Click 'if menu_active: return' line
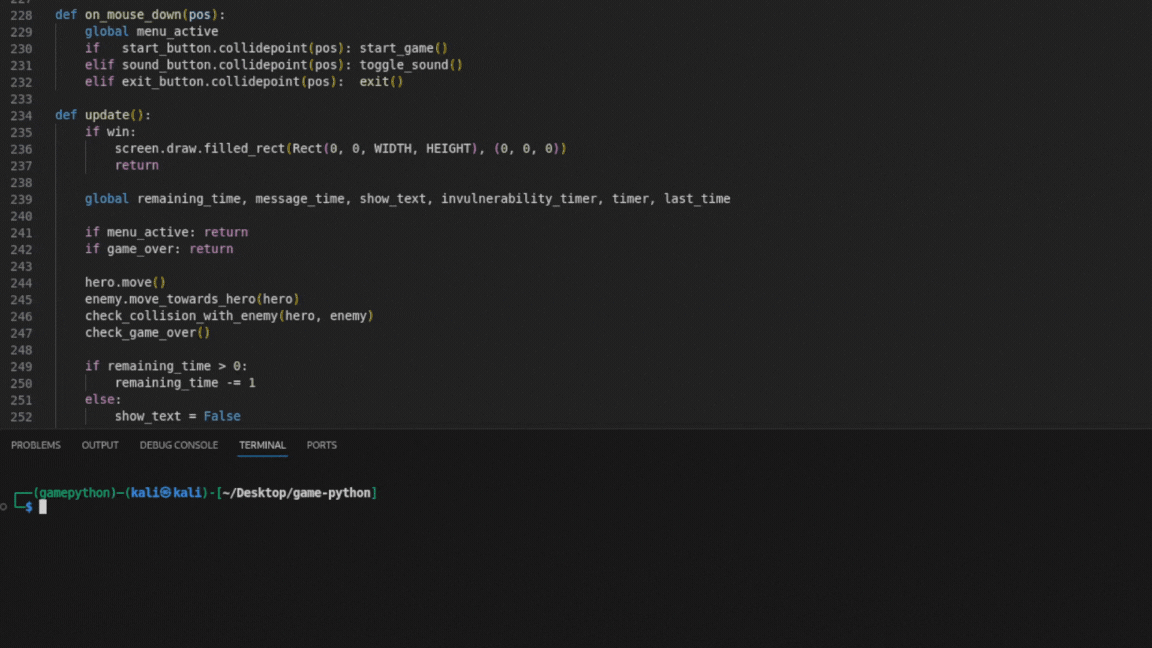Image resolution: width=1152 pixels, height=648 pixels. (x=166, y=232)
